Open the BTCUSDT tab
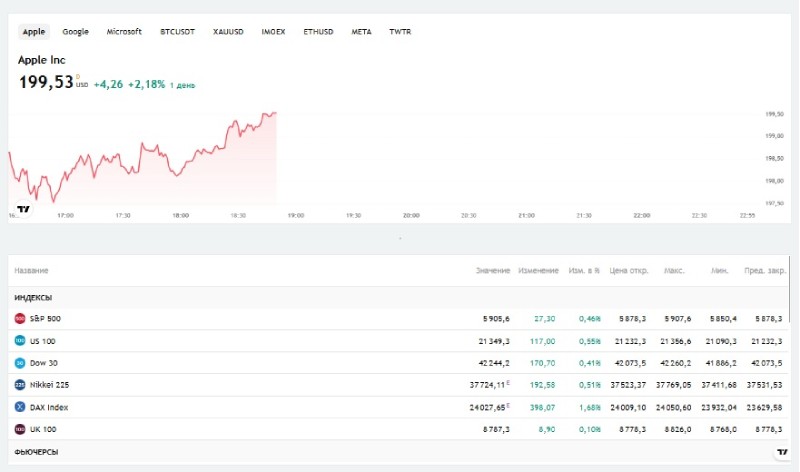The height and width of the screenshot is (472, 800). click(x=178, y=32)
